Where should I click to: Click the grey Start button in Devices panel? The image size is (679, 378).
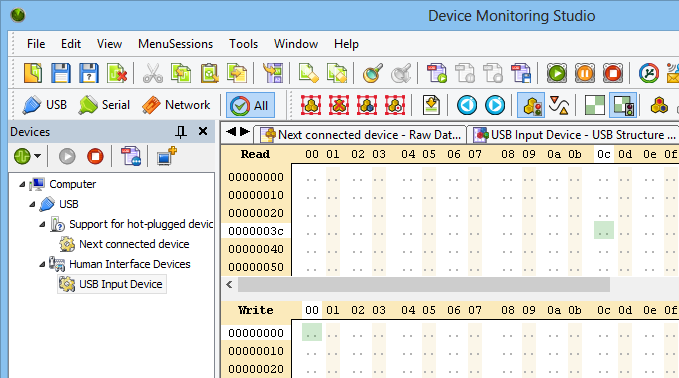tap(67, 156)
